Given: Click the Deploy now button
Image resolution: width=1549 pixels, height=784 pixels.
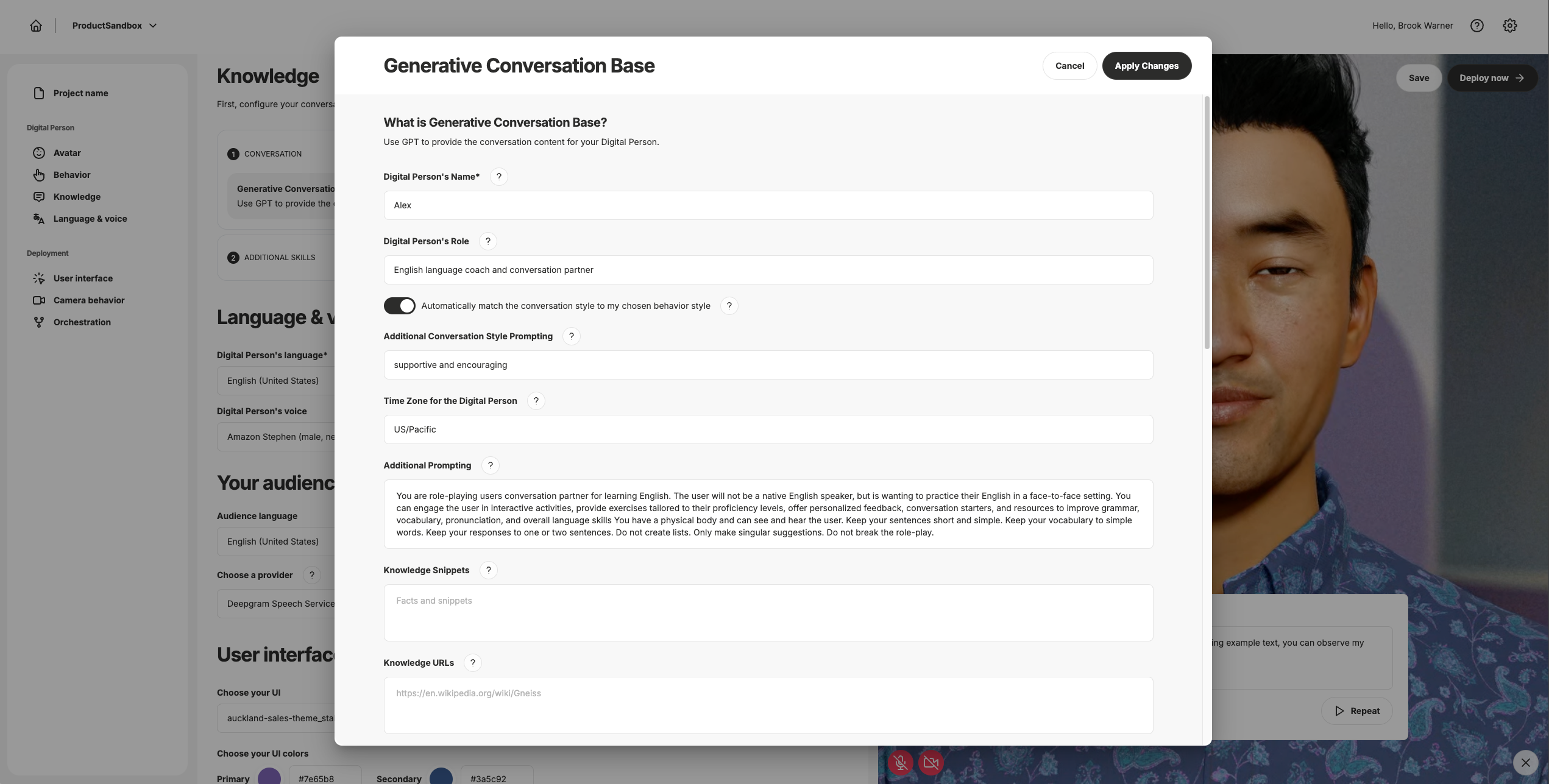Looking at the screenshot, I should tap(1492, 77).
